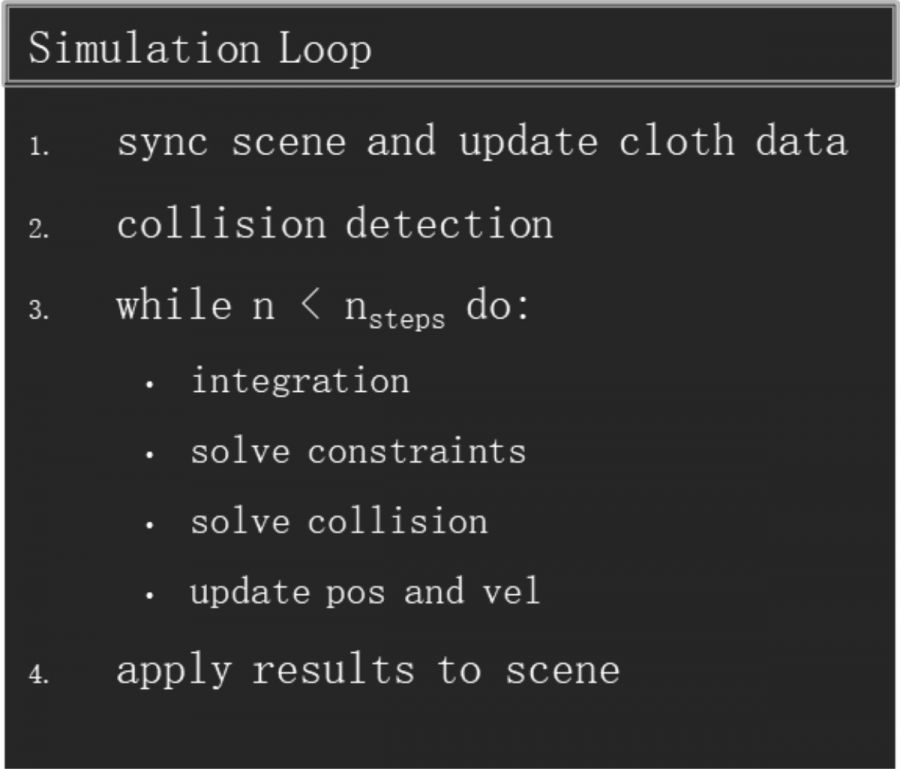900x769 pixels.
Task: Click the bullet before "integration"
Action: pyautogui.click(x=149, y=385)
